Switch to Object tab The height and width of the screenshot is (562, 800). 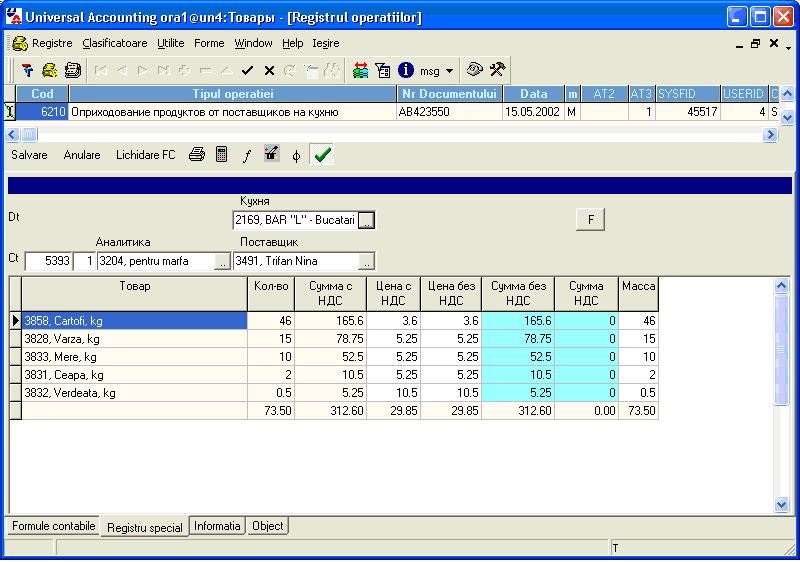point(267,526)
